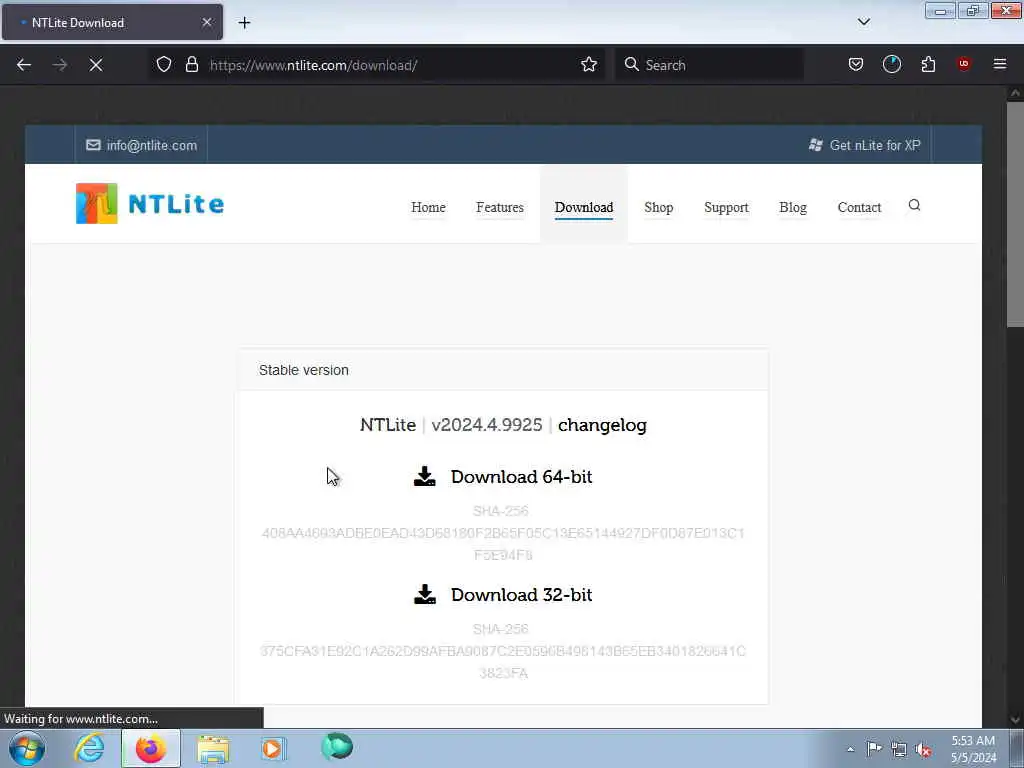Open the Features menu item
The height and width of the screenshot is (768, 1024).
[500, 207]
